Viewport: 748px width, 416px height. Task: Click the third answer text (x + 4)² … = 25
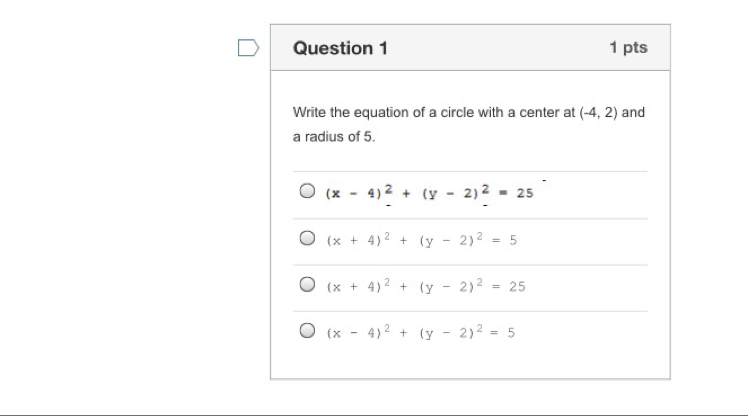(426, 285)
